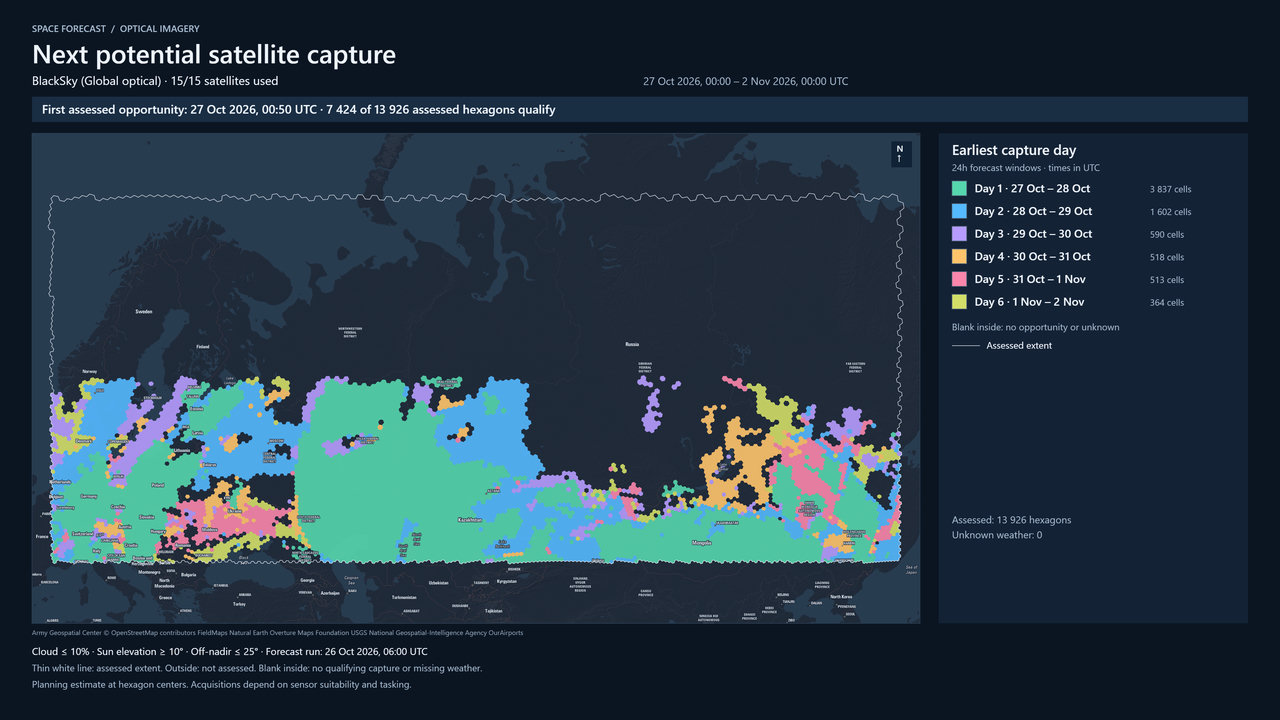The height and width of the screenshot is (720, 1280).
Task: Click the Uzbekistan label on the map
Action: click(x=438, y=582)
